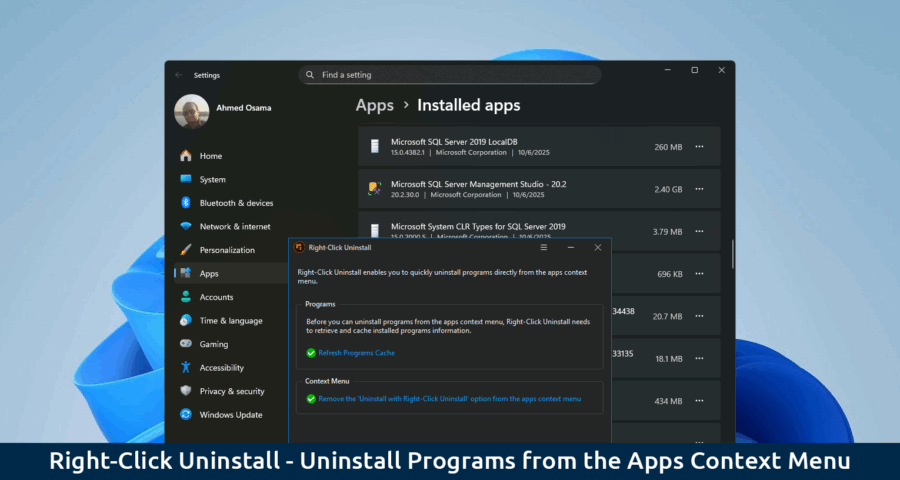This screenshot has height=480, width=900.
Task: Open Personalization settings
Action: [226, 250]
